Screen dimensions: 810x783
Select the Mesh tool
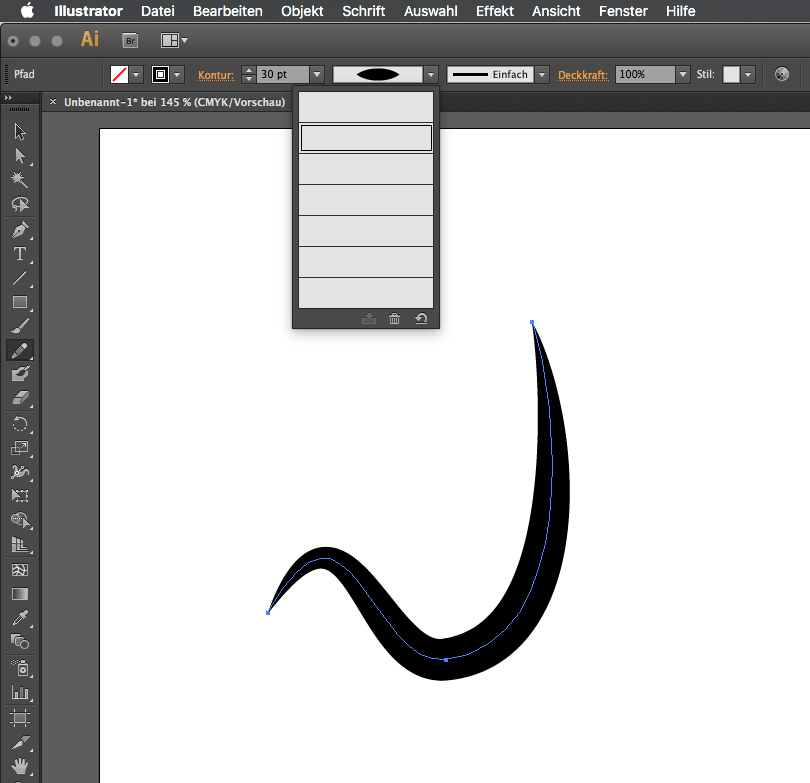20,570
